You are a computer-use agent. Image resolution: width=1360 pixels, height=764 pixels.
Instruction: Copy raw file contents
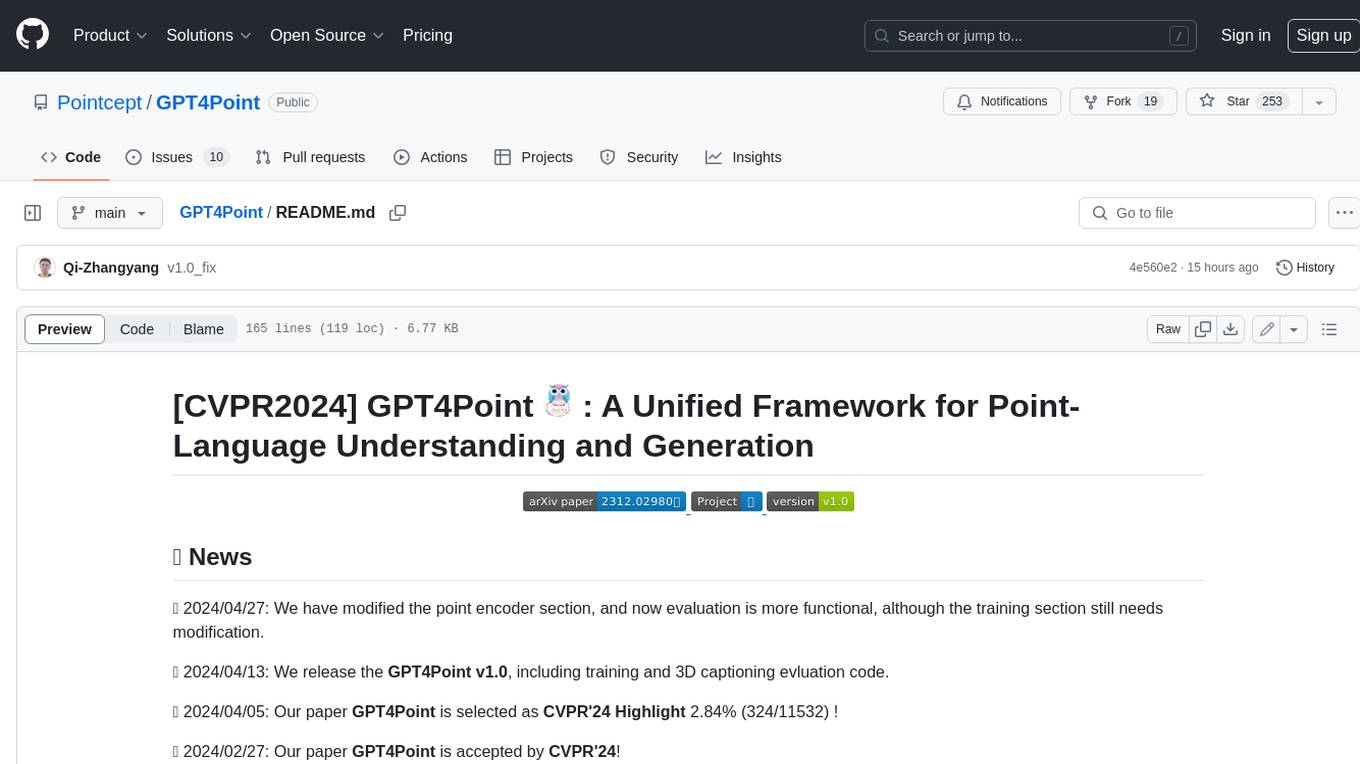[1203, 329]
